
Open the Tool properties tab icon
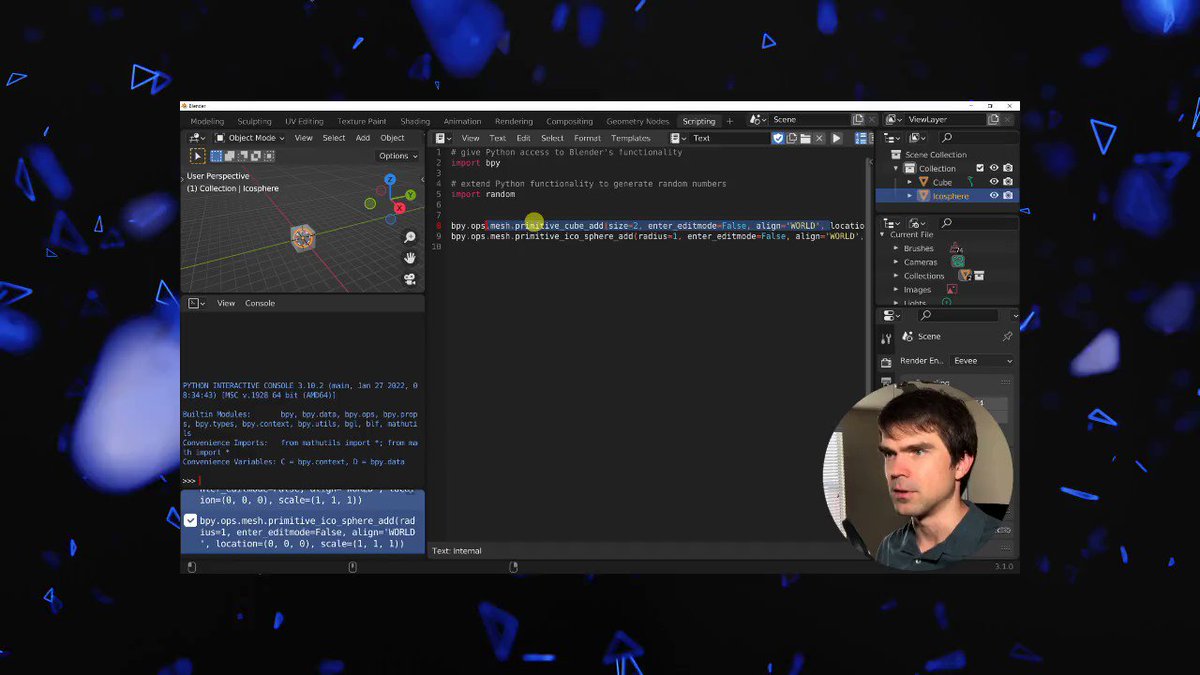pyautogui.click(x=886, y=339)
